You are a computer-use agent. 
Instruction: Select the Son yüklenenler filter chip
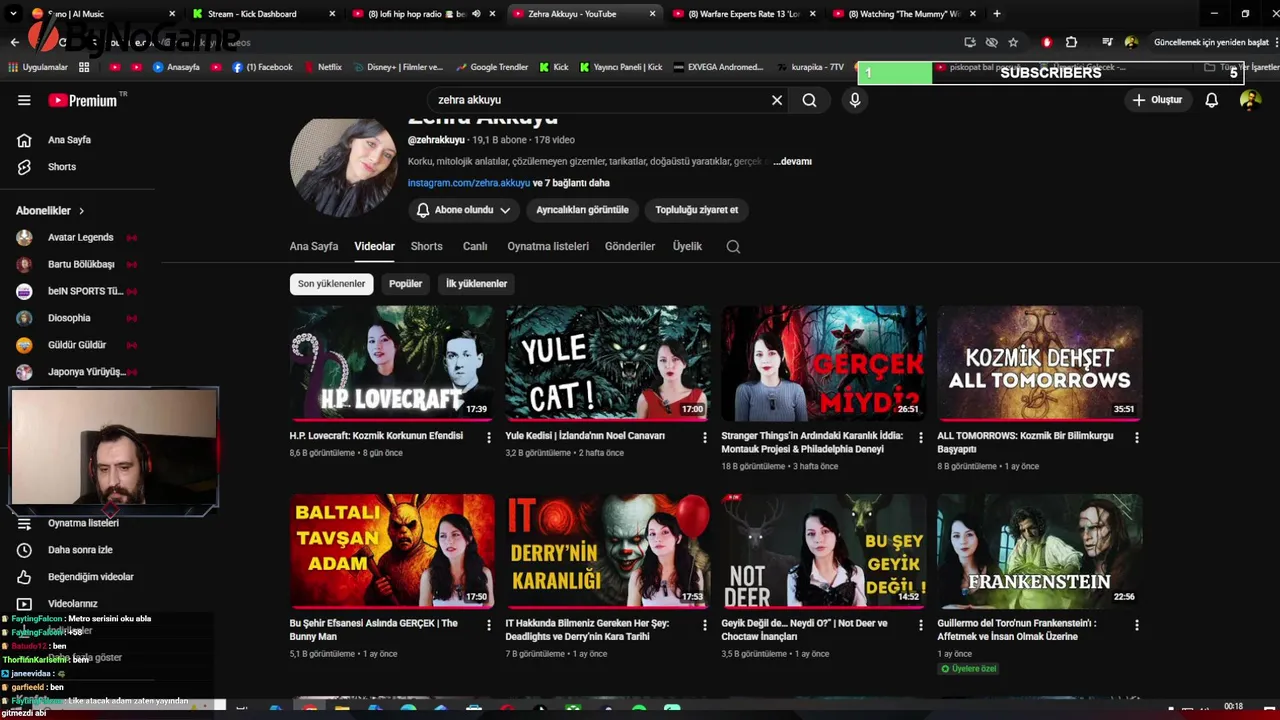tap(331, 284)
